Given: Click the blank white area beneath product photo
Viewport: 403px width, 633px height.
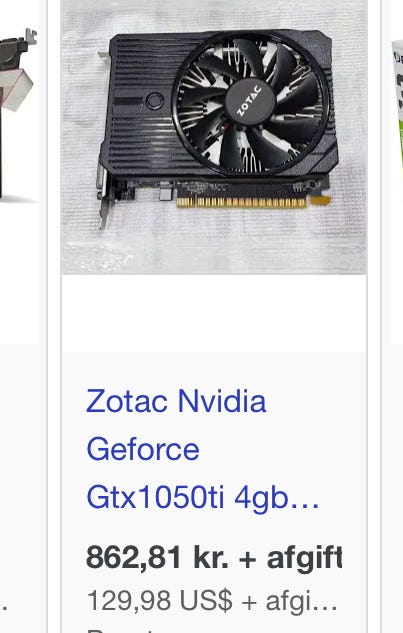Looking at the screenshot, I should [x=214, y=313].
